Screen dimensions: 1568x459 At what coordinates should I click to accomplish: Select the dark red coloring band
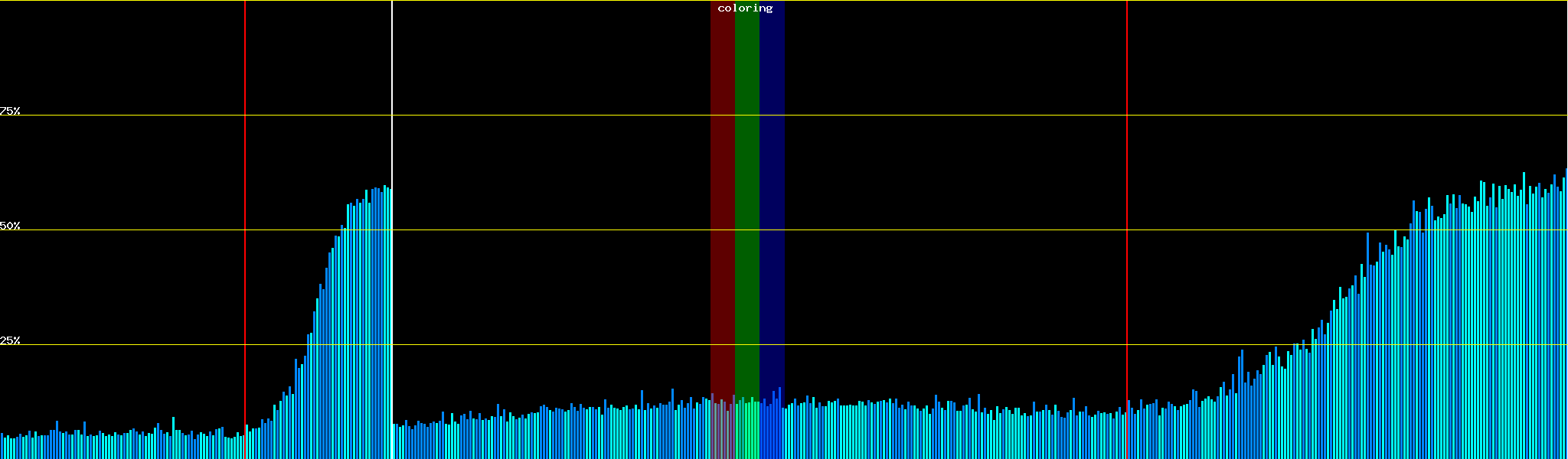click(722, 191)
